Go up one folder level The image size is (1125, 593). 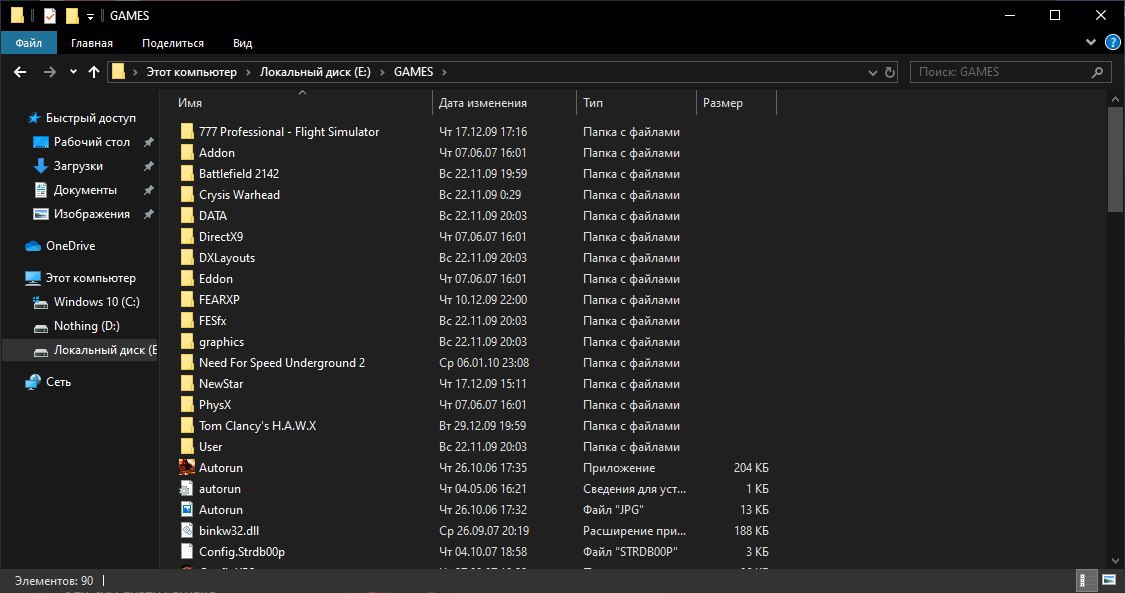[94, 72]
